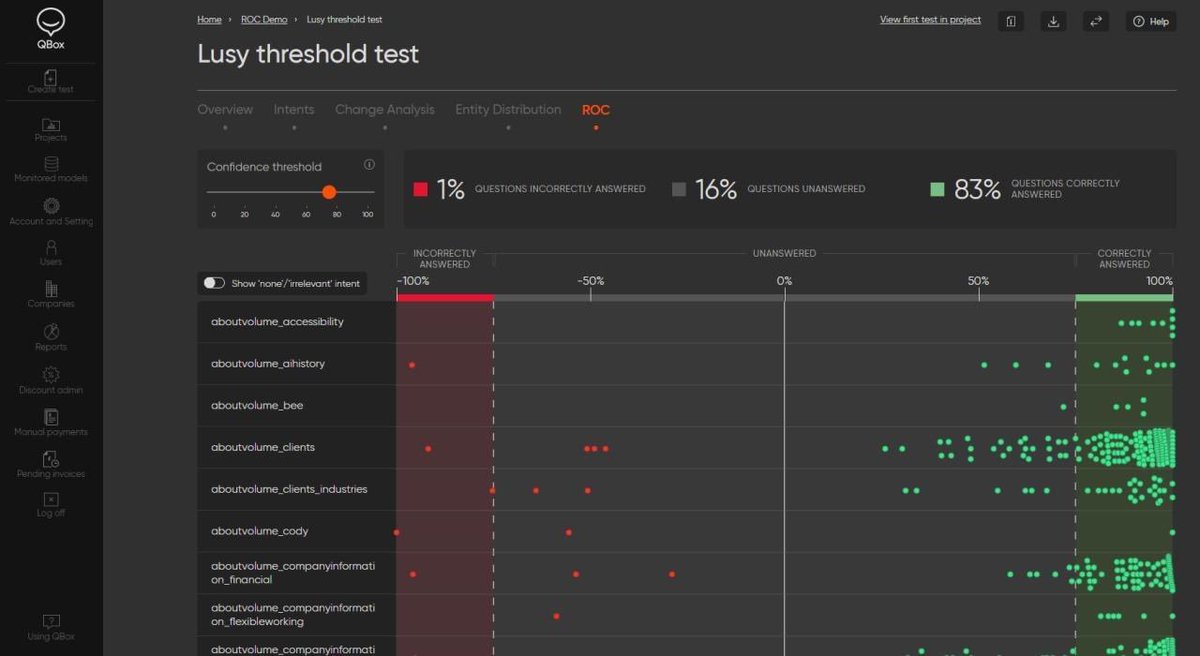Click the Lusy threshold test breadcrumb
This screenshot has width=1200, height=656.
[x=344, y=20]
